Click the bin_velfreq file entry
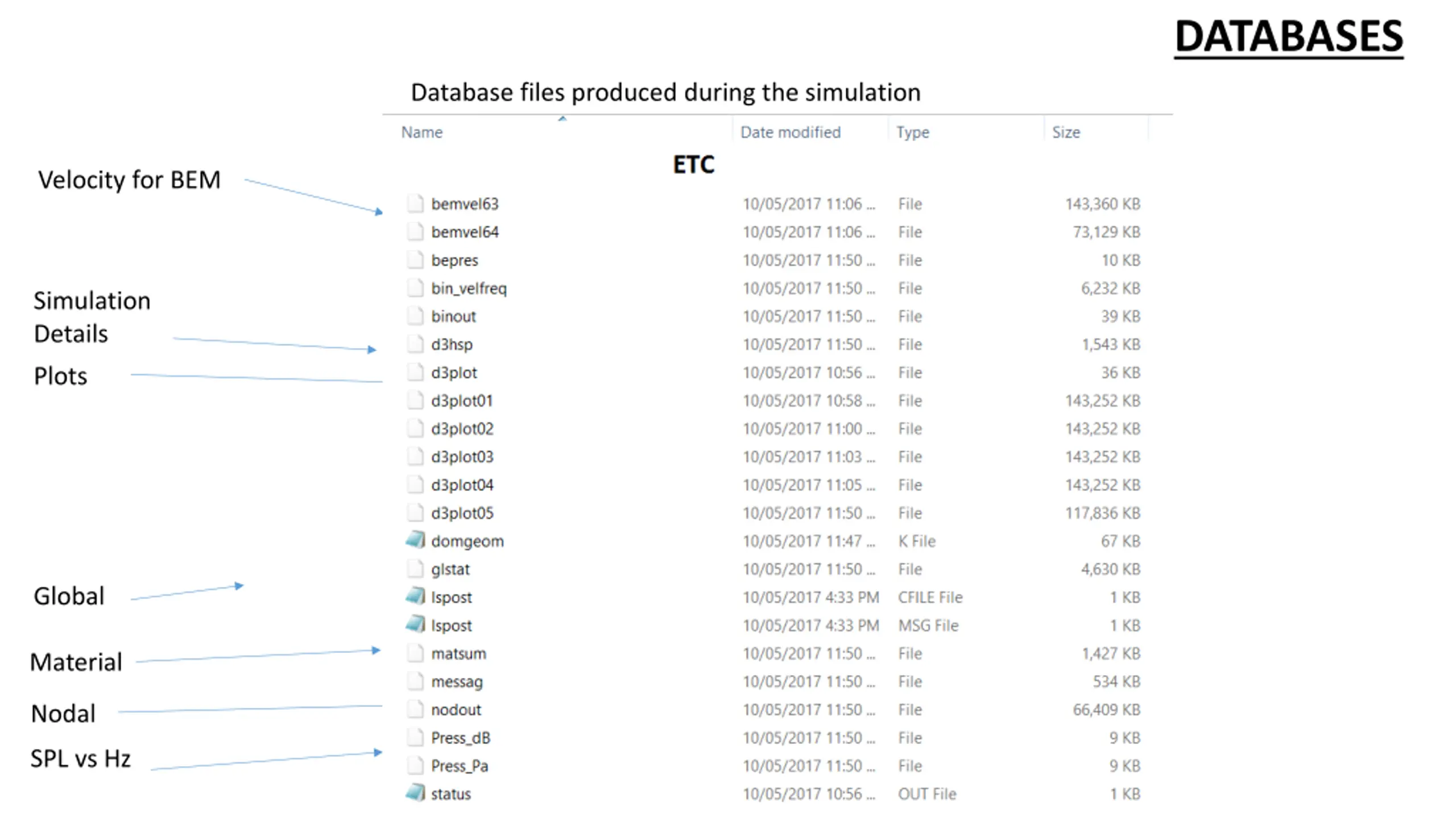The image size is (1456, 819). click(469, 288)
